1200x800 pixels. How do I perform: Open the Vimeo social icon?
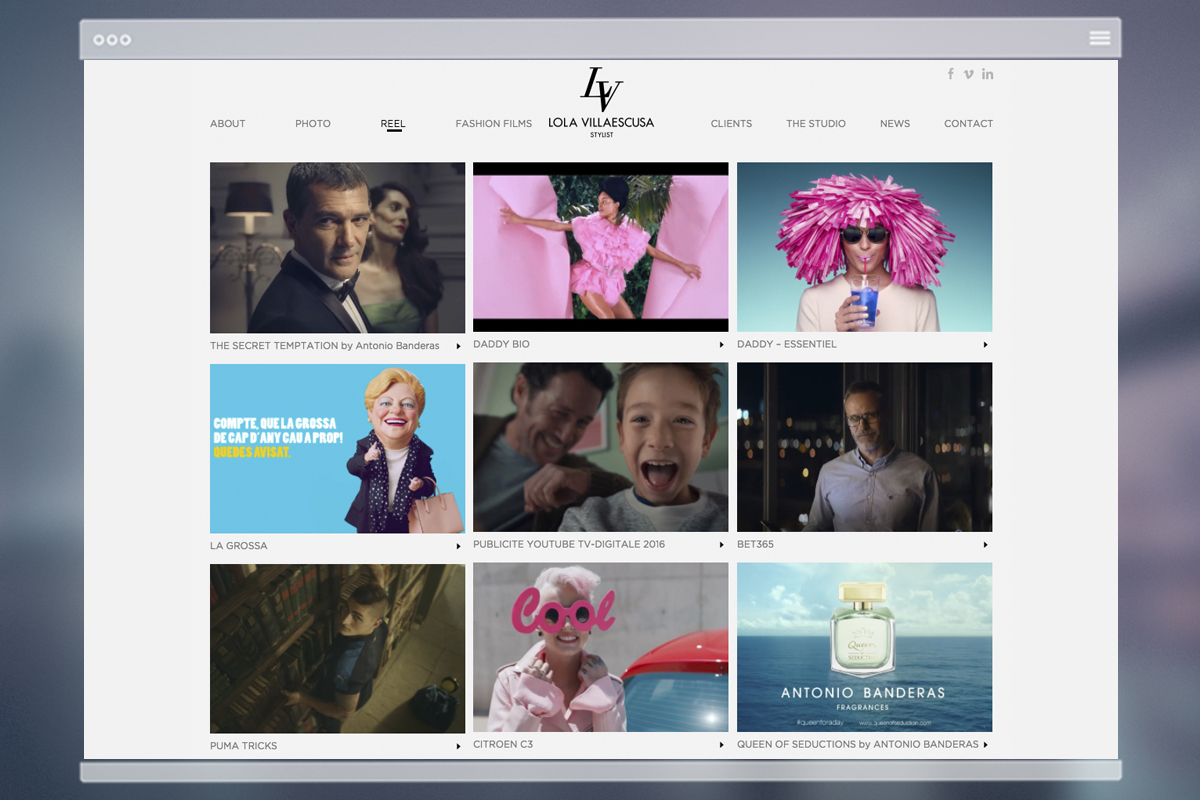coord(968,74)
